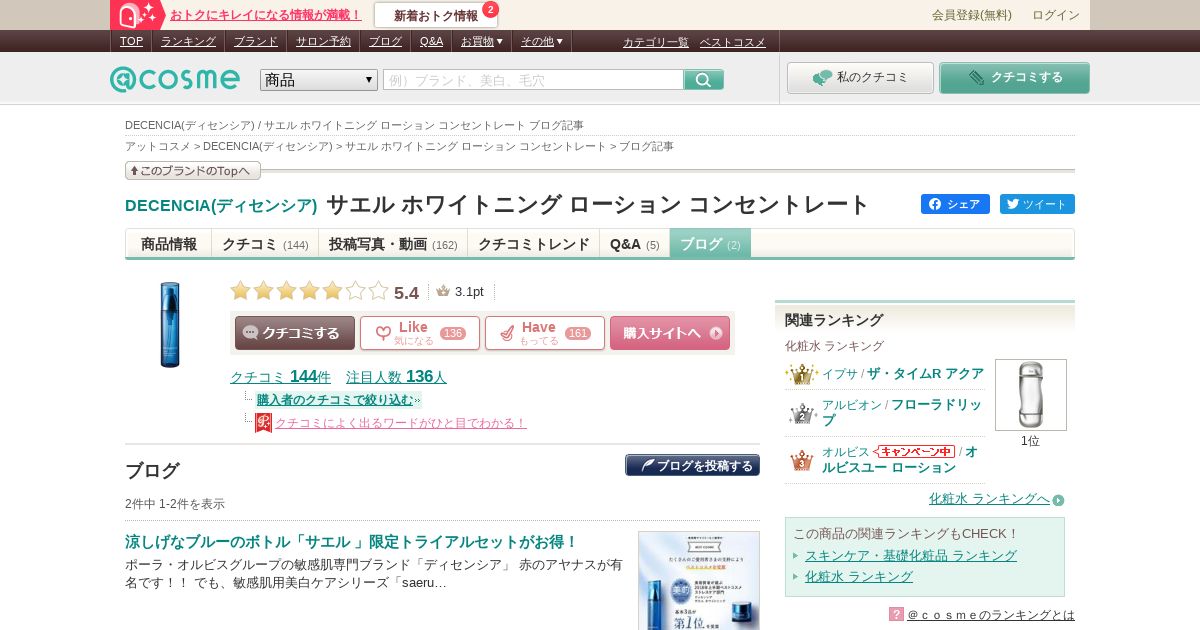Click おトクにキレイになる情報が満載 link

(x=265, y=15)
